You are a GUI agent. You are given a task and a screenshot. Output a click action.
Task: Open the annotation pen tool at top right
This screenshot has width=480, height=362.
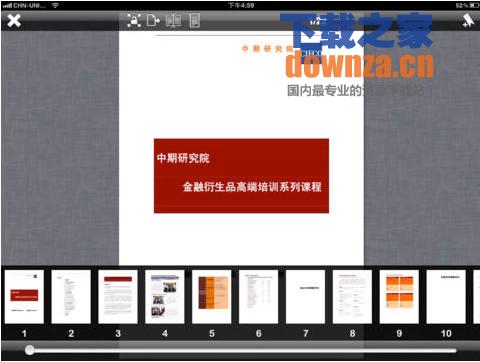point(468,21)
